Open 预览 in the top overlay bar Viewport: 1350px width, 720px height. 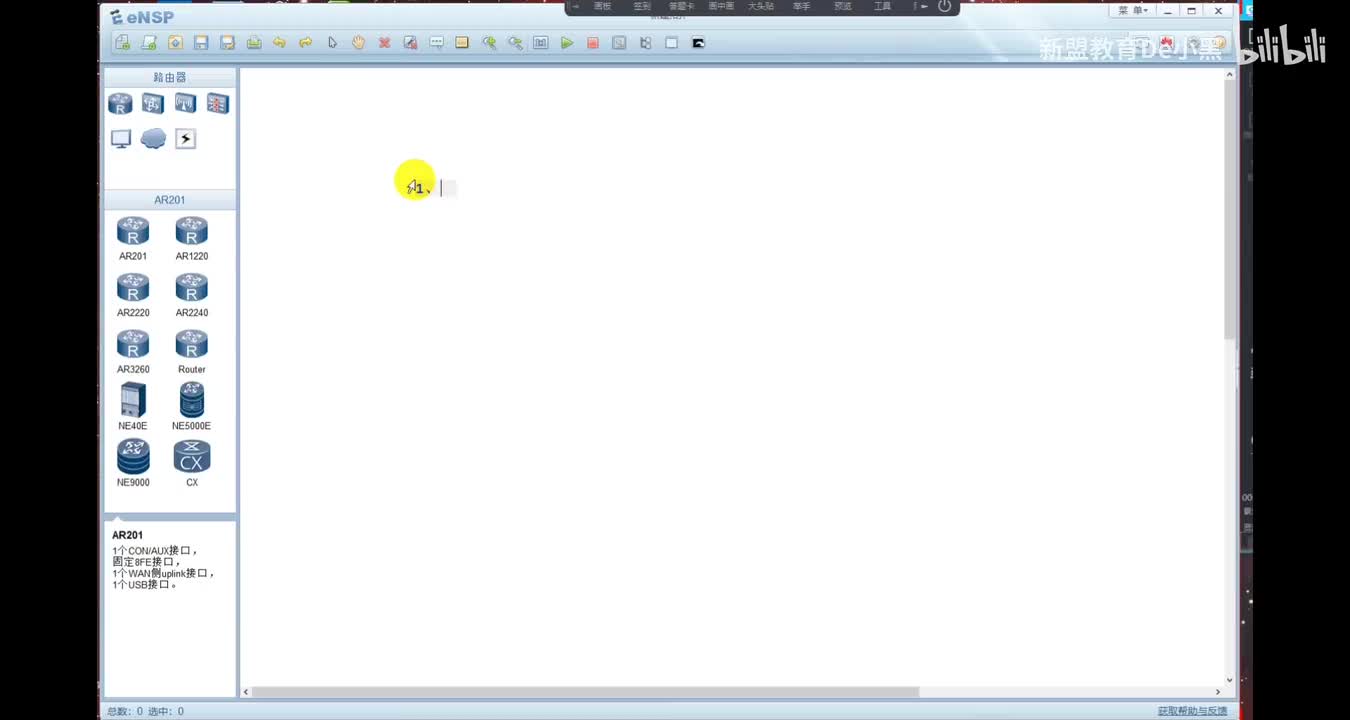pos(843,6)
